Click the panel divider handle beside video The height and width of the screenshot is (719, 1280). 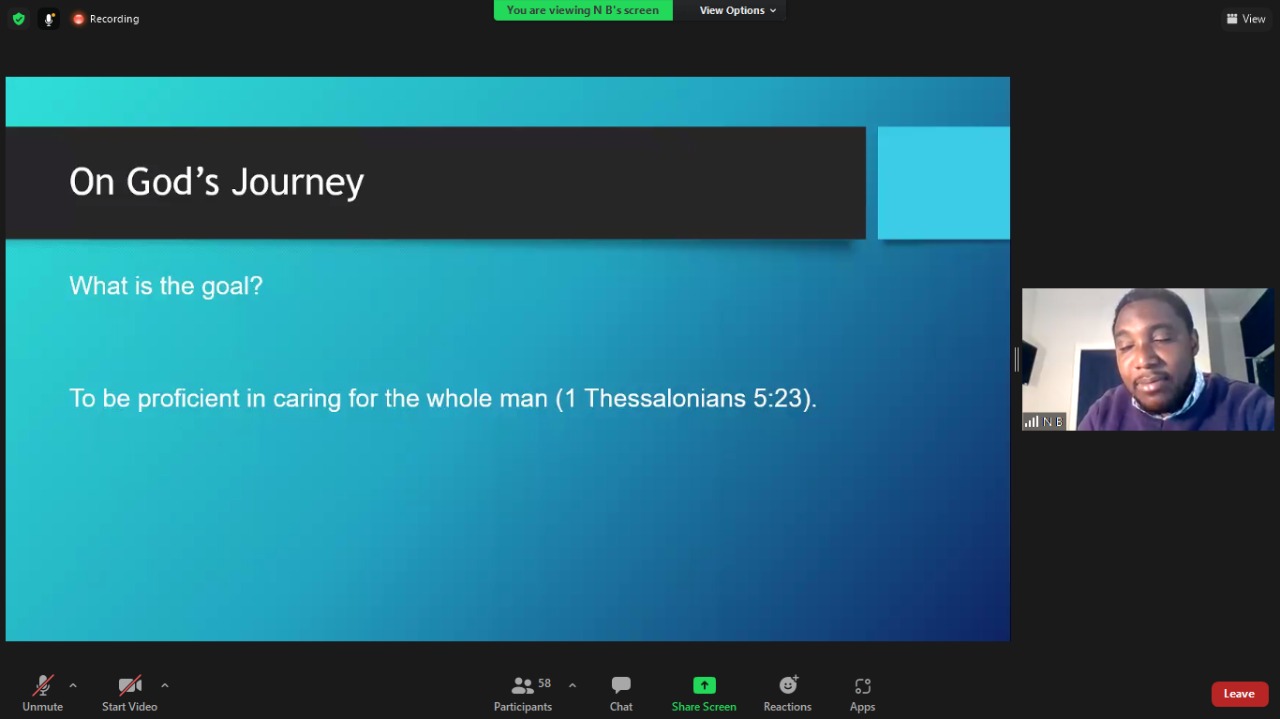pos(1016,360)
